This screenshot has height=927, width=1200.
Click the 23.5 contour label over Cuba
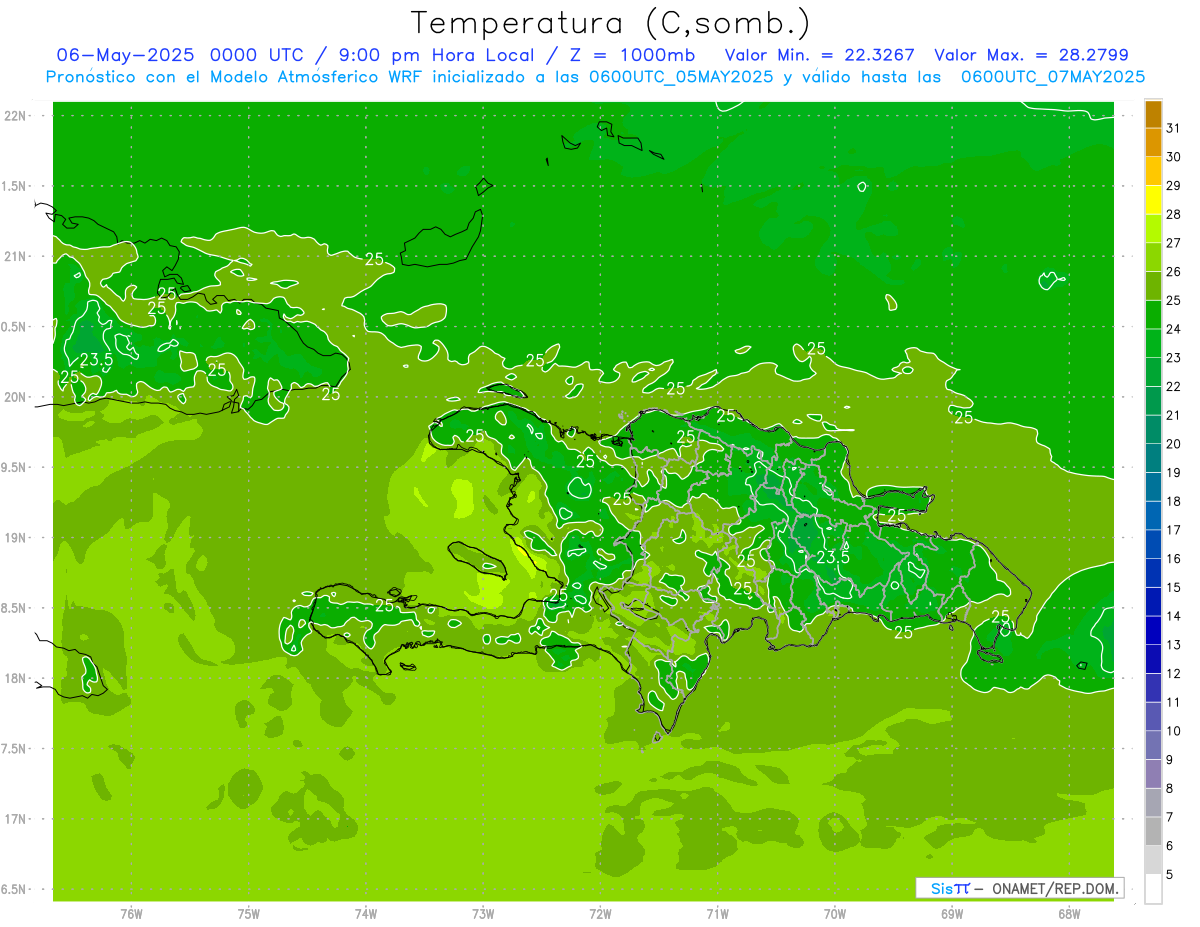tap(96, 360)
